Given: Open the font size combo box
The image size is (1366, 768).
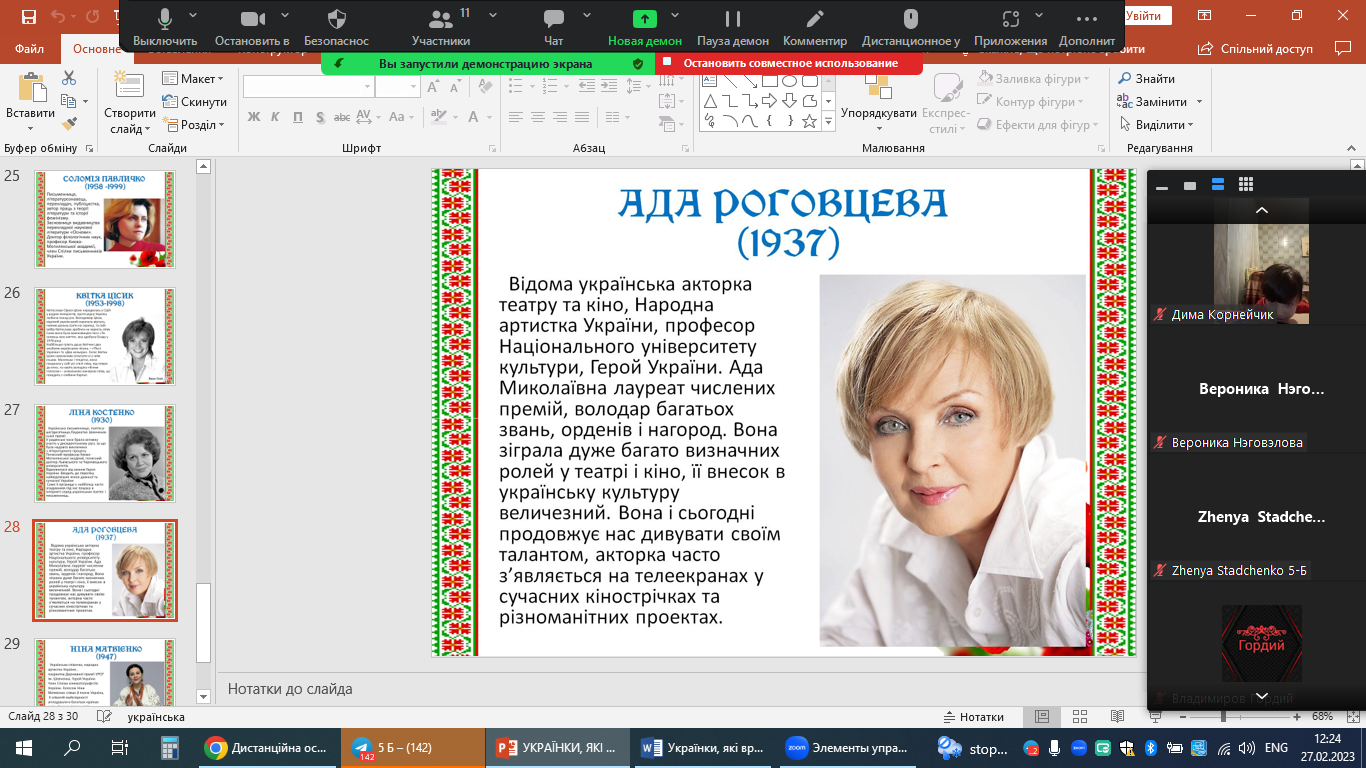Looking at the screenshot, I should 398,87.
